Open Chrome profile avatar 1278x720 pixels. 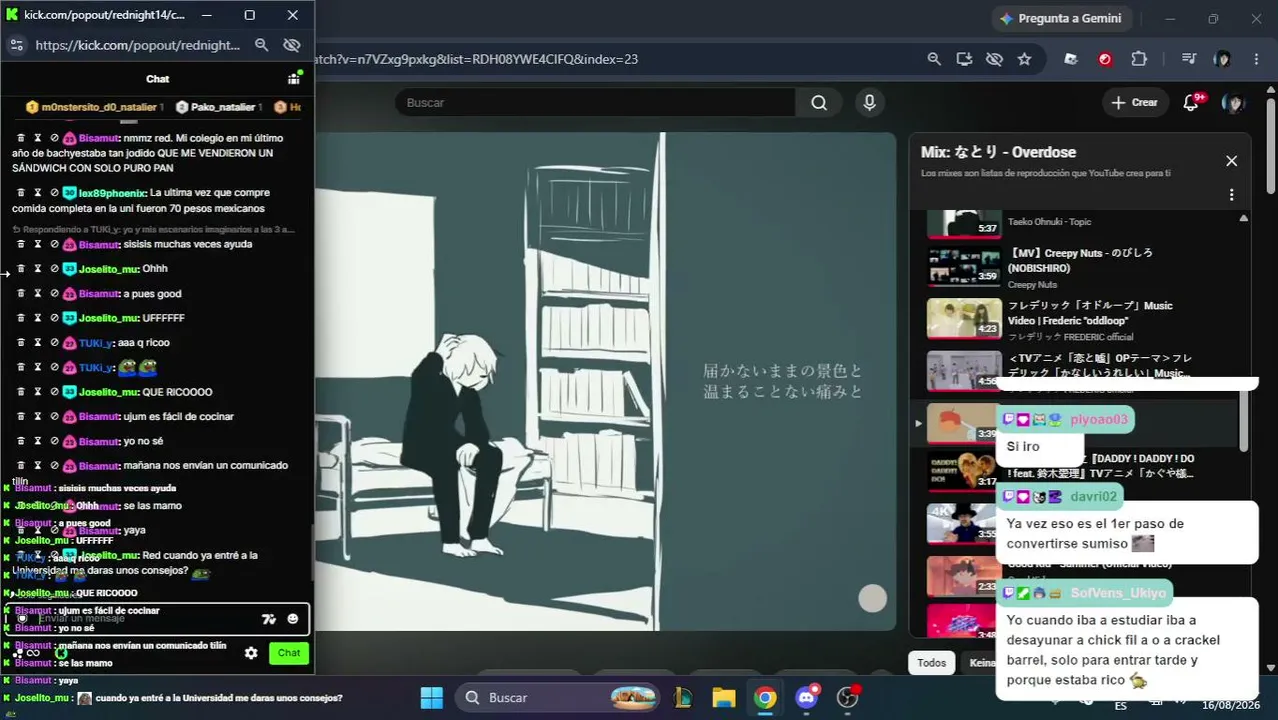(1222, 59)
